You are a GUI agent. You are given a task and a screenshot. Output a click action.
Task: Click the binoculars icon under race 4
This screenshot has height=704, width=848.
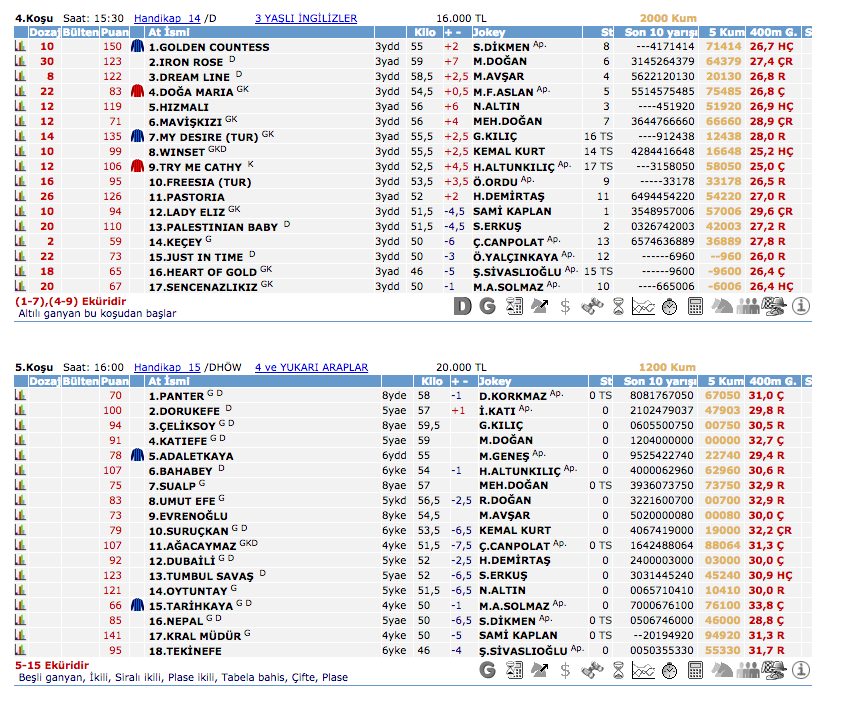tap(591, 307)
